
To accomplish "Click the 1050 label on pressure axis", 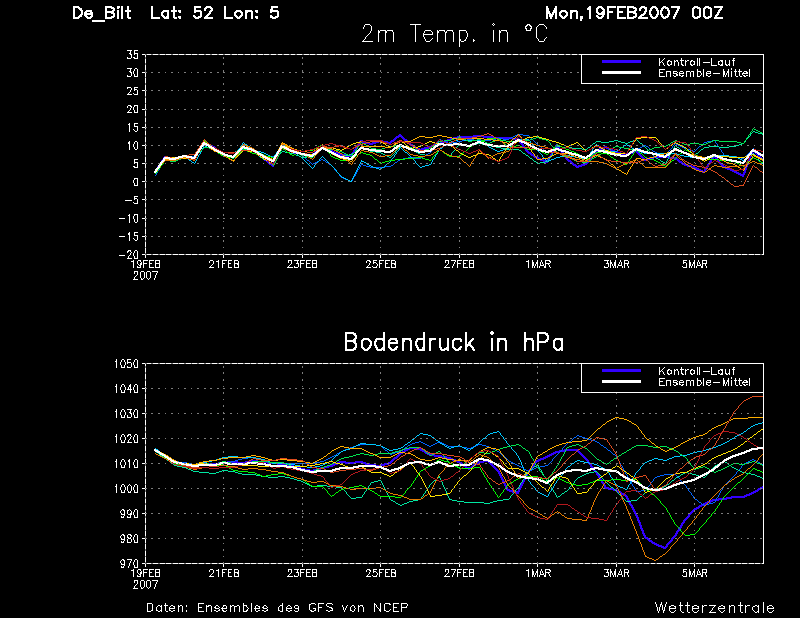I will 126,364.
